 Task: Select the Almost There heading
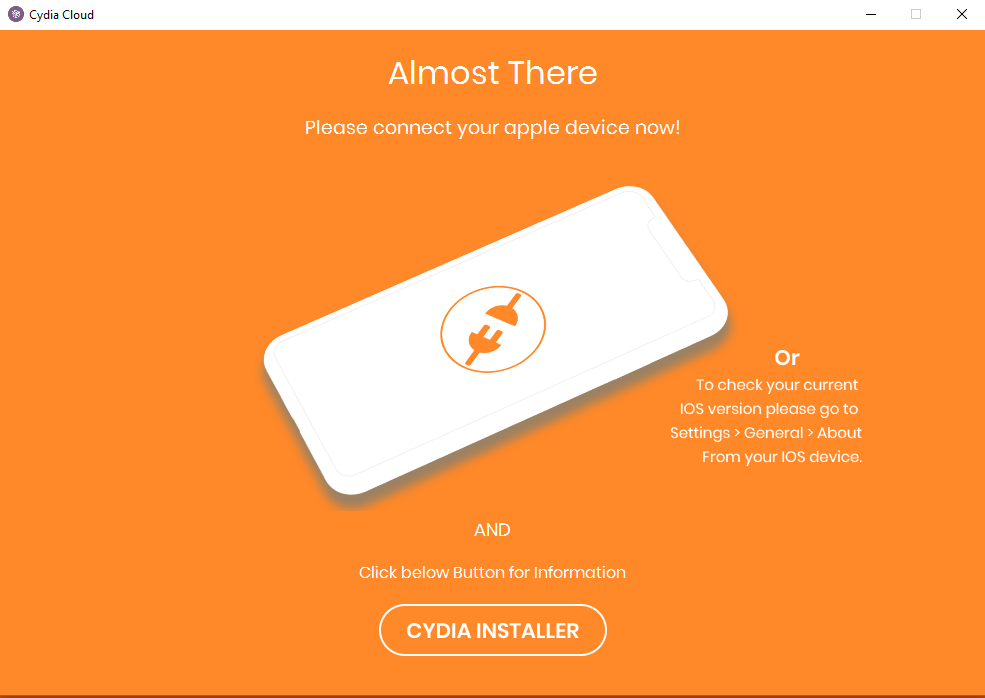point(492,73)
